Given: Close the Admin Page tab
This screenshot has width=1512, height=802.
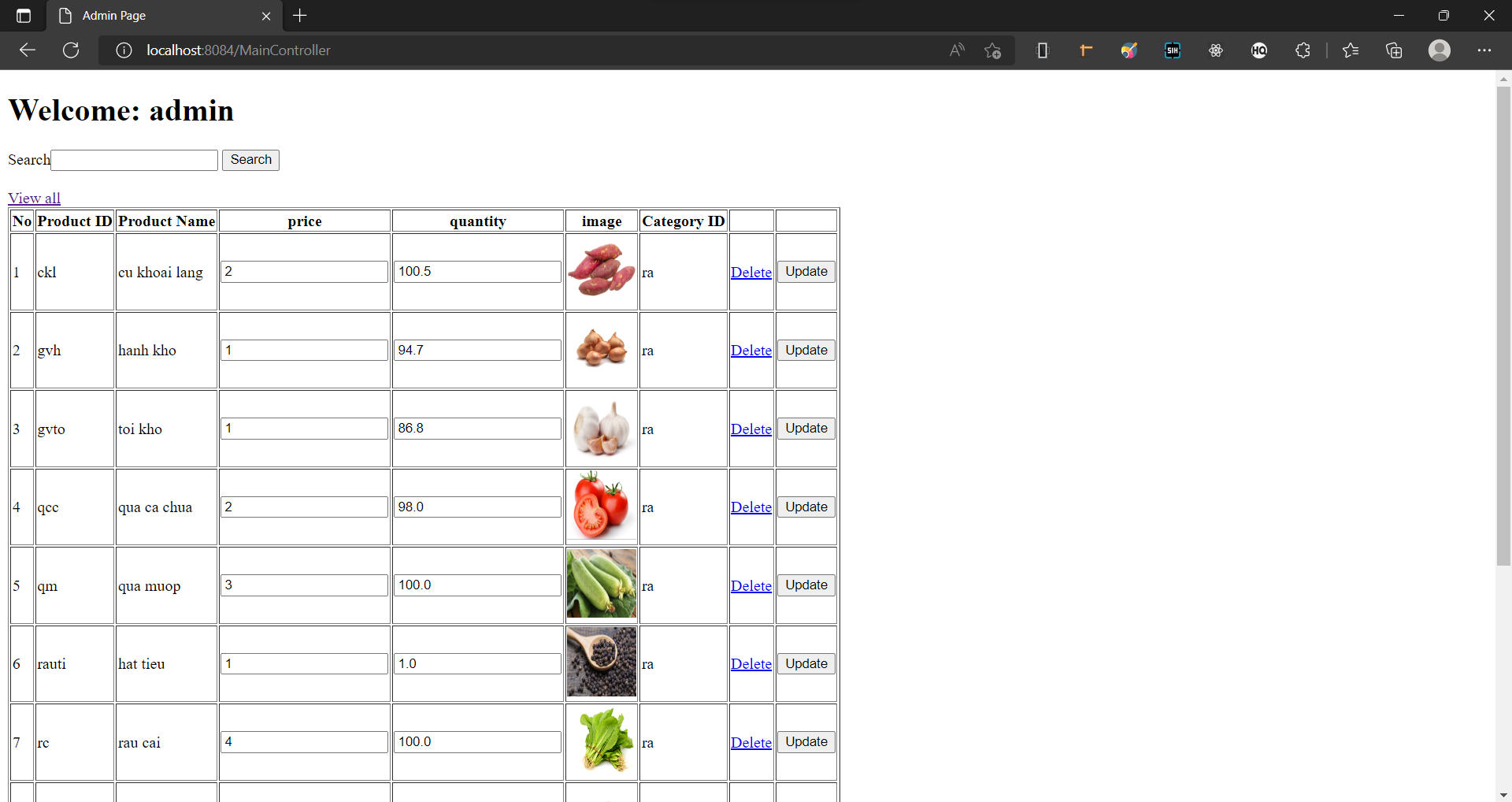Looking at the screenshot, I should pyautogui.click(x=266, y=16).
